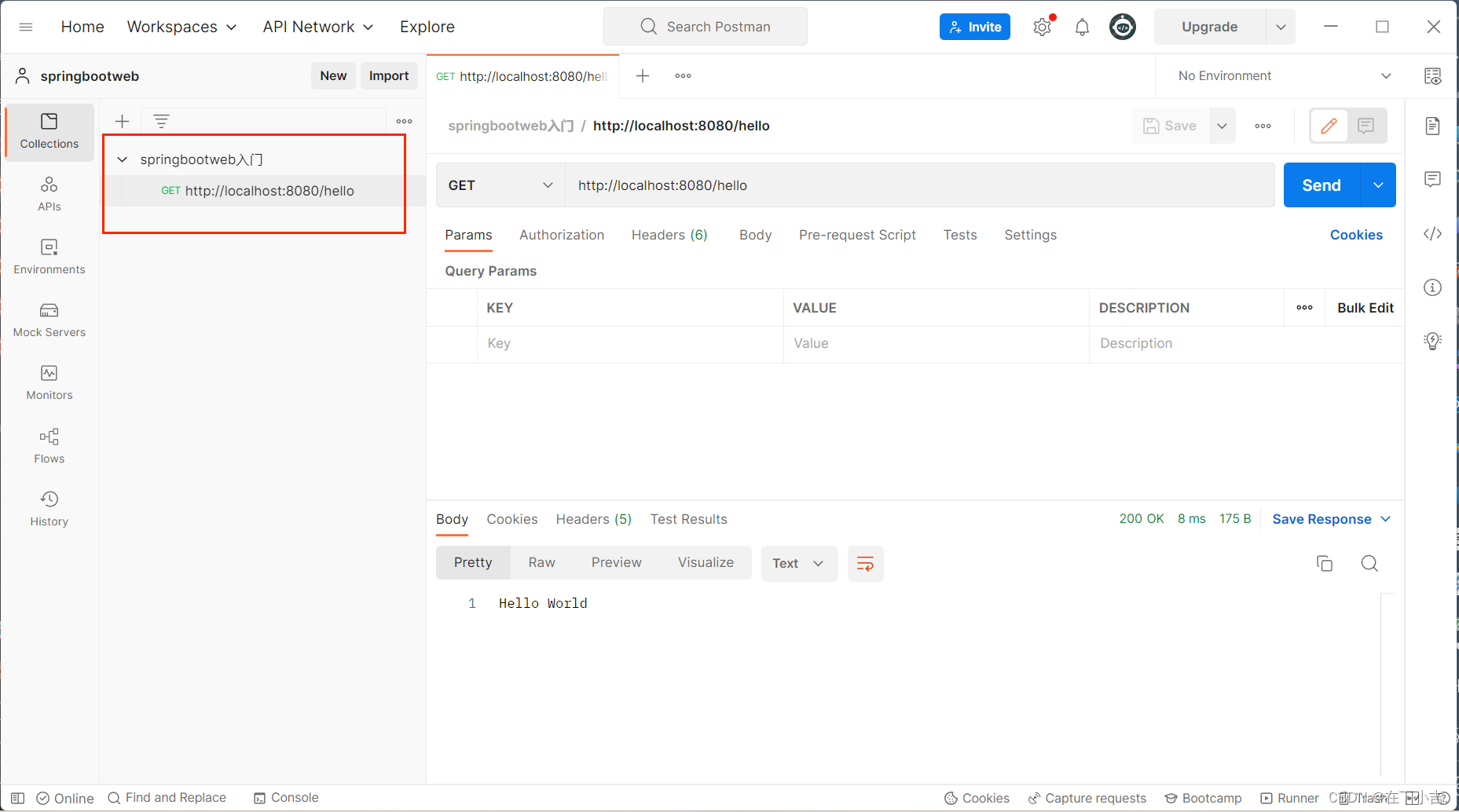This screenshot has height=812, width=1459.
Task: Open Flows sidebar panel
Action: click(x=49, y=446)
